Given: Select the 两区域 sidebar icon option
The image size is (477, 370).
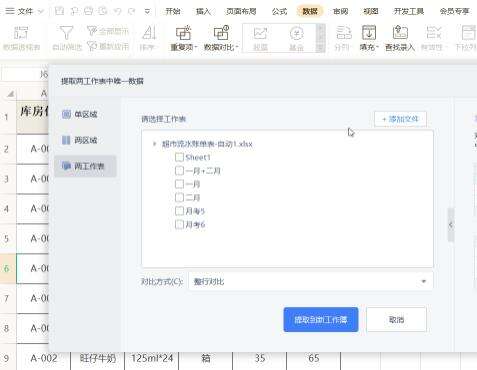Looking at the screenshot, I should tap(66, 140).
